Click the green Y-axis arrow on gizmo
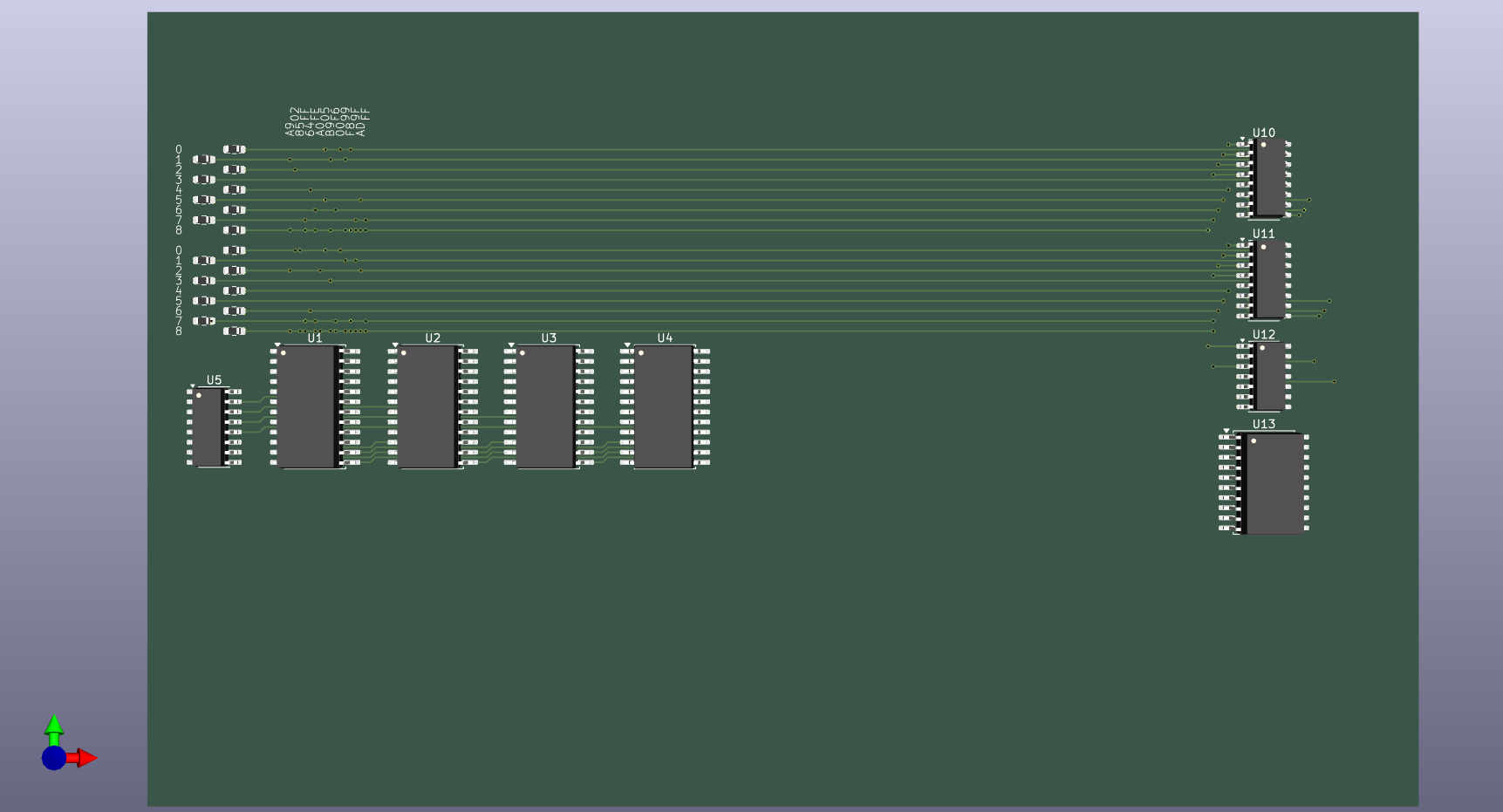The width and height of the screenshot is (1503, 812). [54, 727]
